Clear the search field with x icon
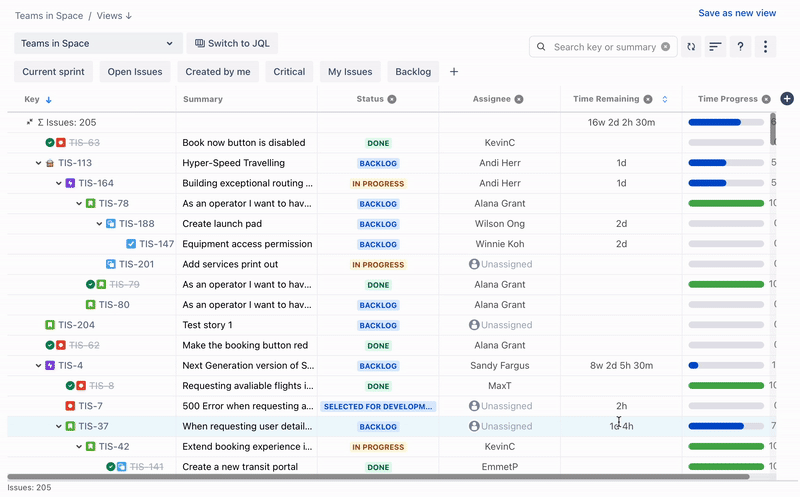The height and width of the screenshot is (497, 800). (665, 46)
